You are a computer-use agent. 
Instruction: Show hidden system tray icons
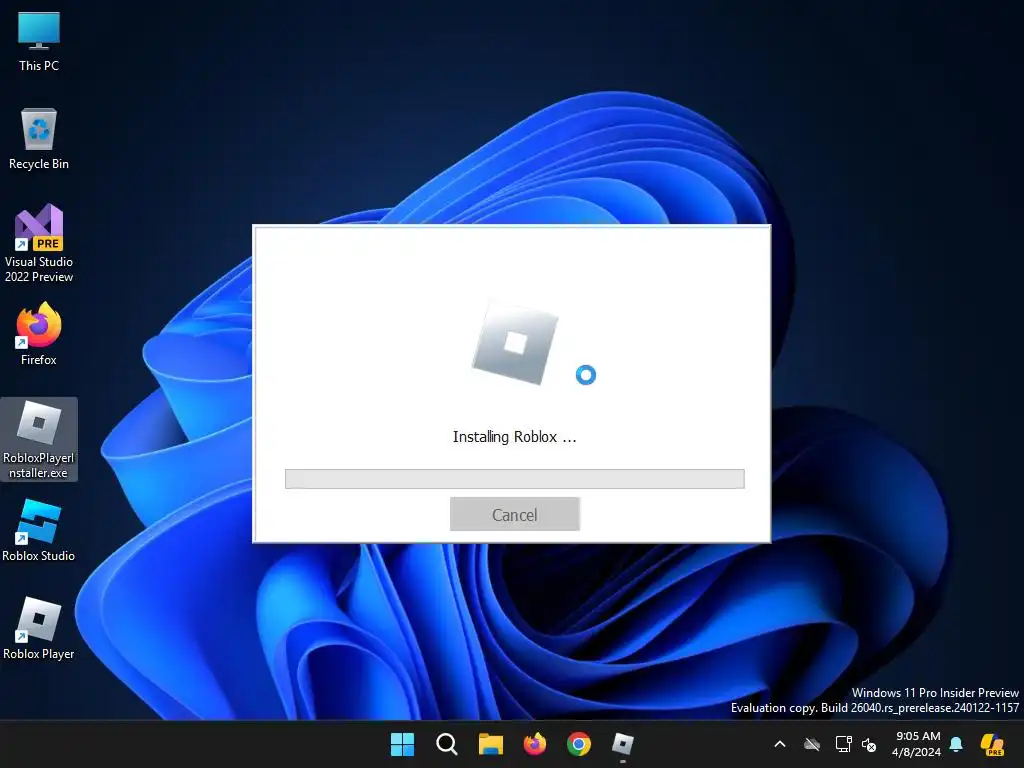[780, 744]
